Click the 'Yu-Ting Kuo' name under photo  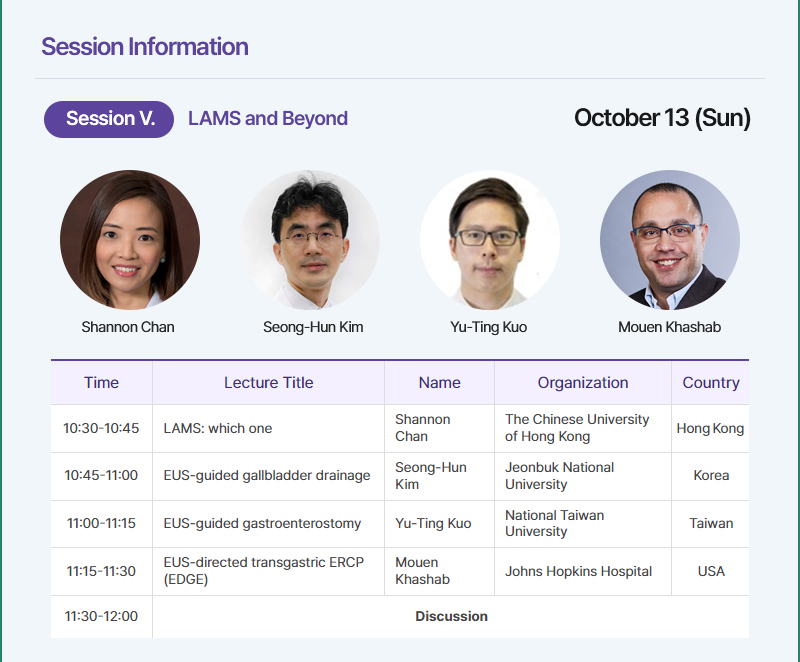pyautogui.click(x=488, y=327)
